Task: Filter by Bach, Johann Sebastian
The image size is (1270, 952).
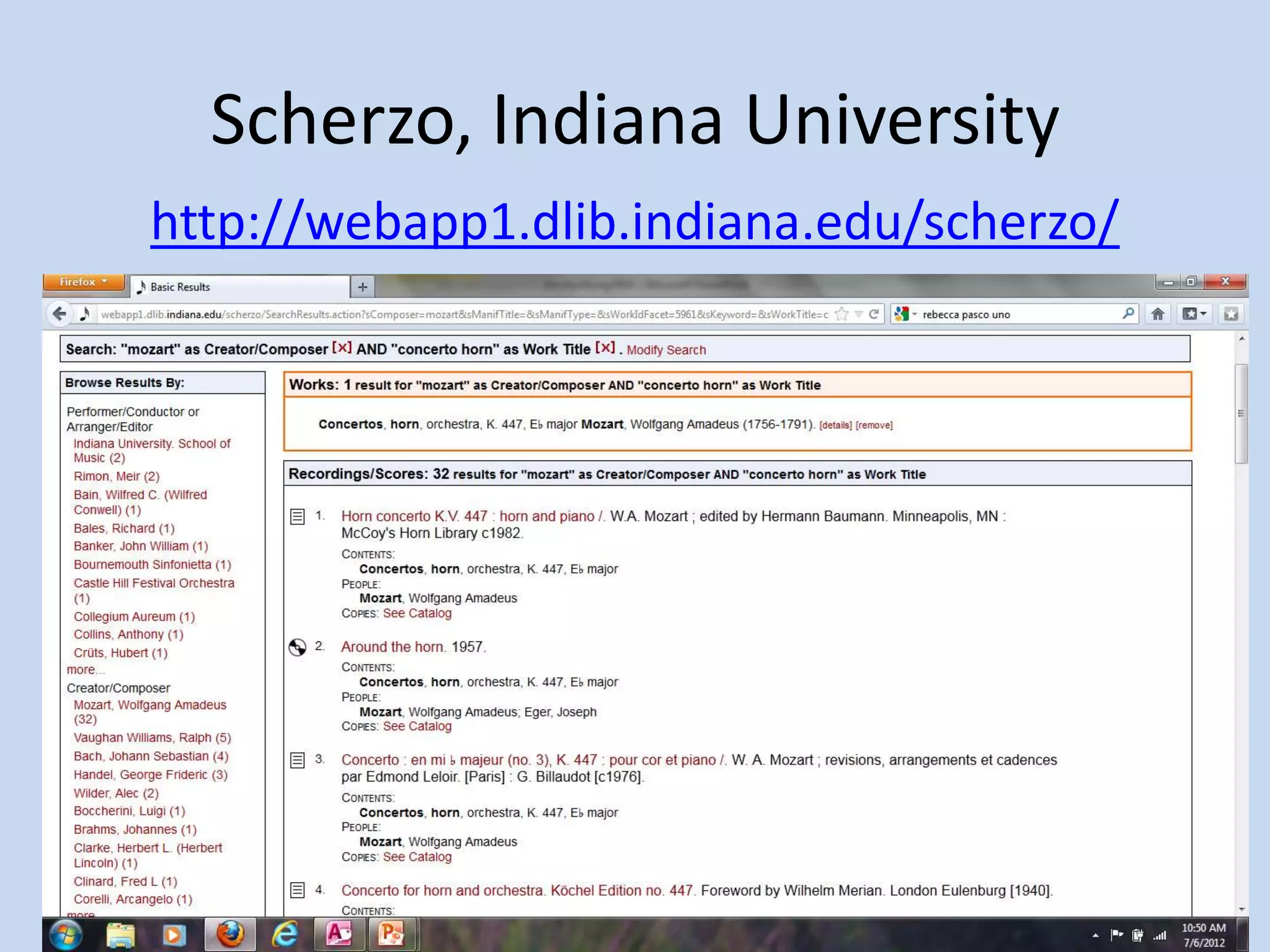Action: click(151, 756)
